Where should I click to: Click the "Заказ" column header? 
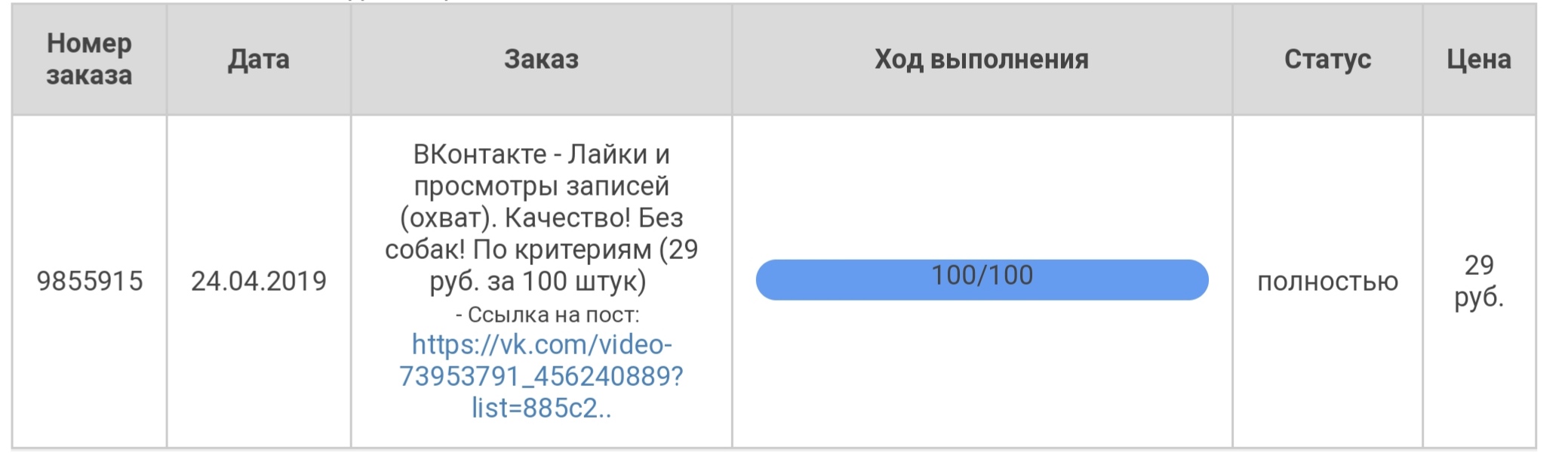click(x=541, y=59)
